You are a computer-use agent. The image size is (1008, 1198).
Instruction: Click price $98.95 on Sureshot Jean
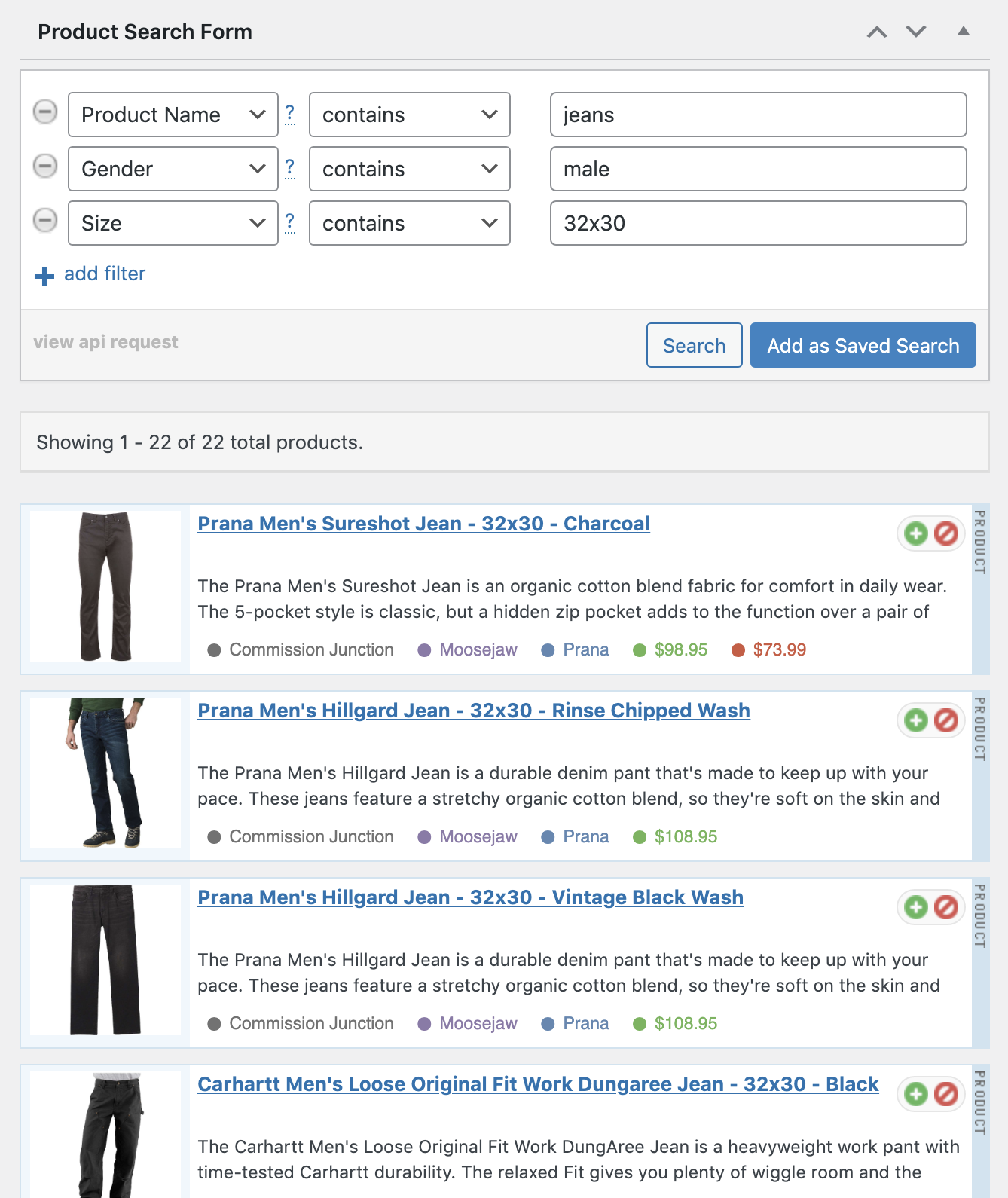[x=681, y=649]
